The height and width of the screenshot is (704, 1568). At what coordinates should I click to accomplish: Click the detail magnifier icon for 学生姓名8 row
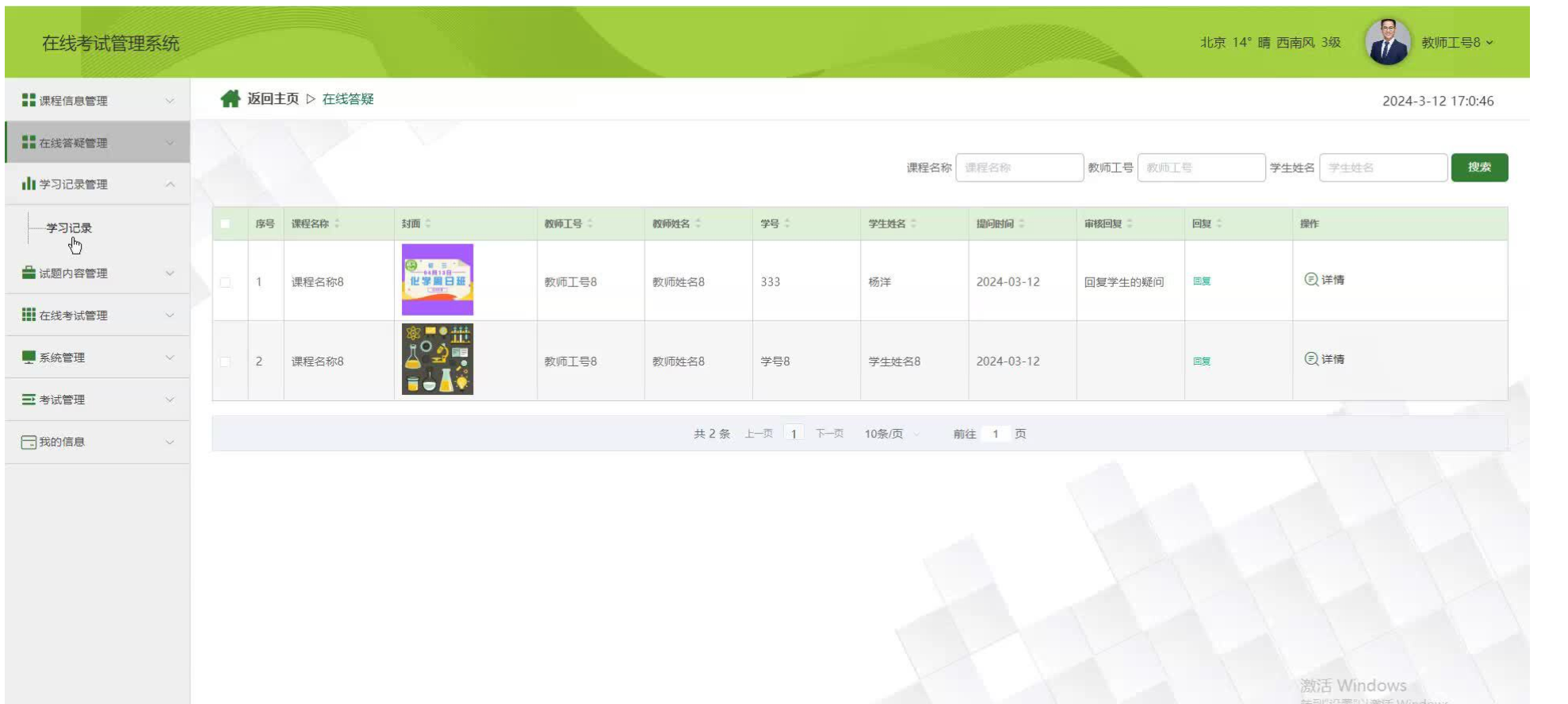tap(1311, 358)
